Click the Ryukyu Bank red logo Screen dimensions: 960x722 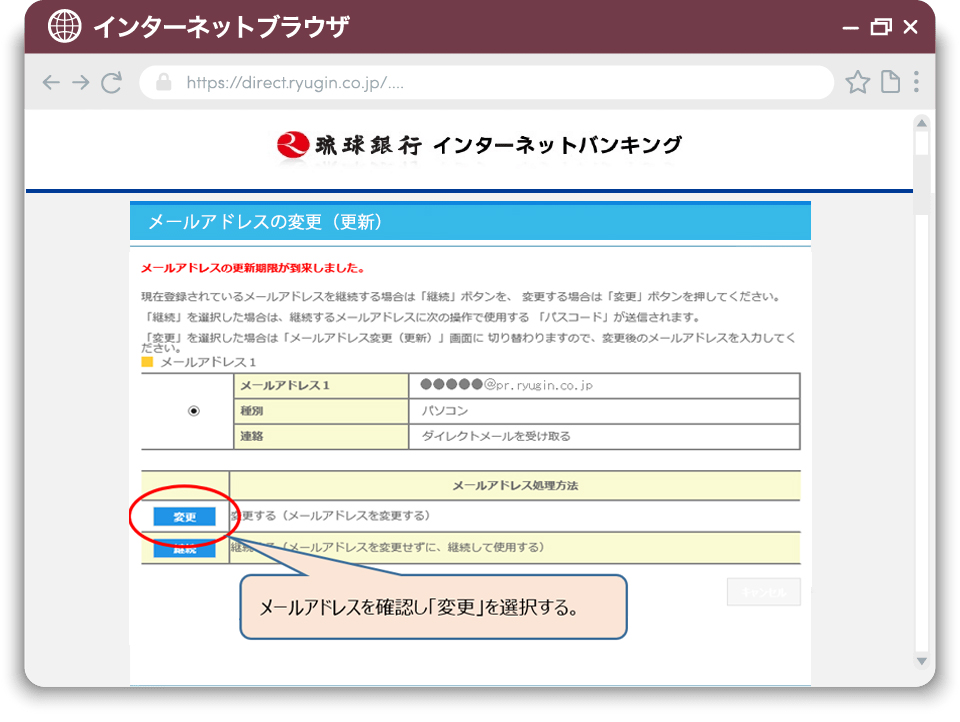pyautogui.click(x=292, y=146)
